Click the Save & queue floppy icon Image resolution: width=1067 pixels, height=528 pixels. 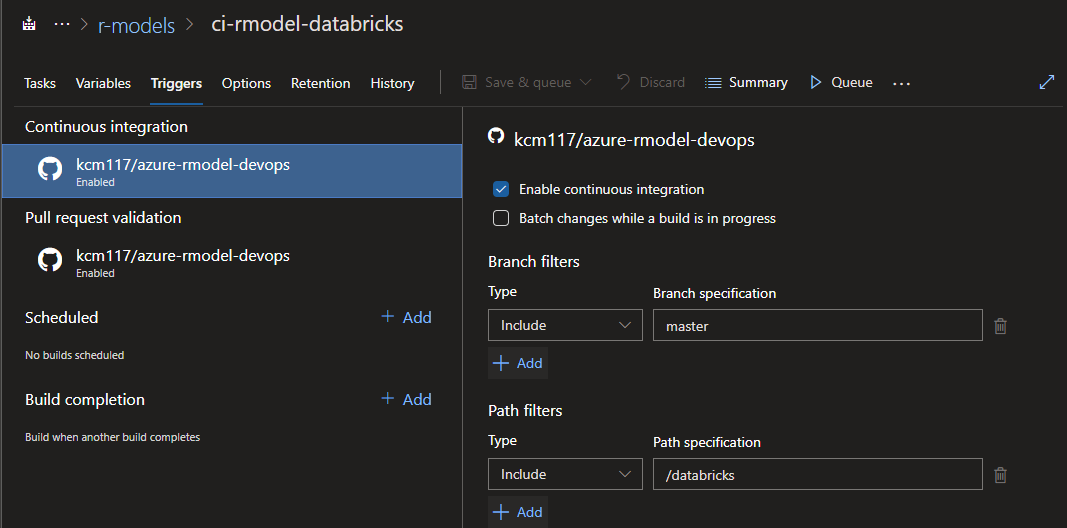point(469,82)
